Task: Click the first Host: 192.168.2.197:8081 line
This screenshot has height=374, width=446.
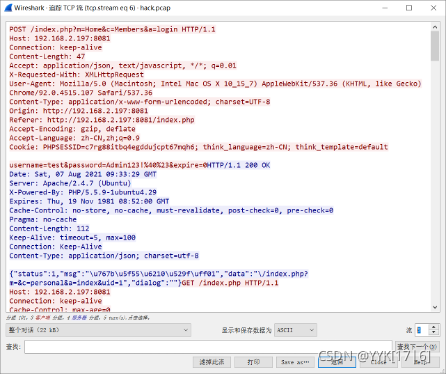Action: pyautogui.click(x=60, y=38)
